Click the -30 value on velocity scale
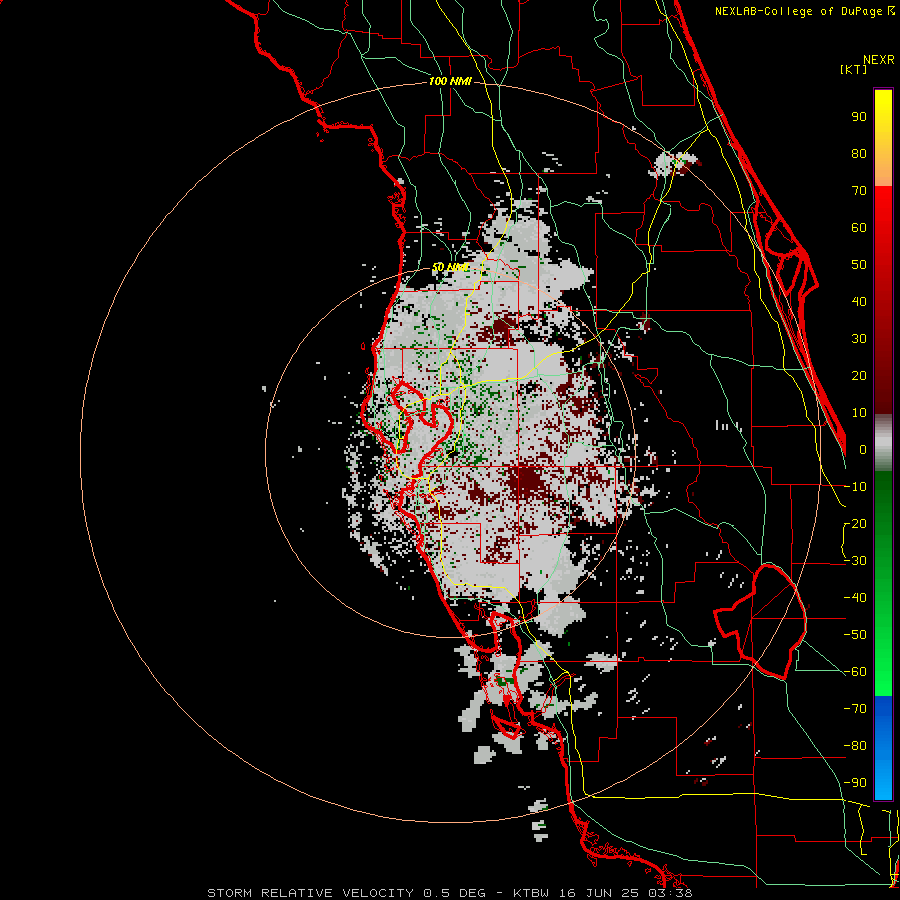The width and height of the screenshot is (900, 900). pyautogui.click(x=855, y=561)
